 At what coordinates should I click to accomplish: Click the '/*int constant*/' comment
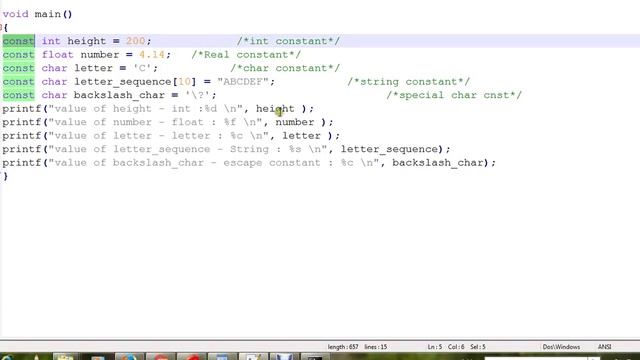tap(288, 41)
